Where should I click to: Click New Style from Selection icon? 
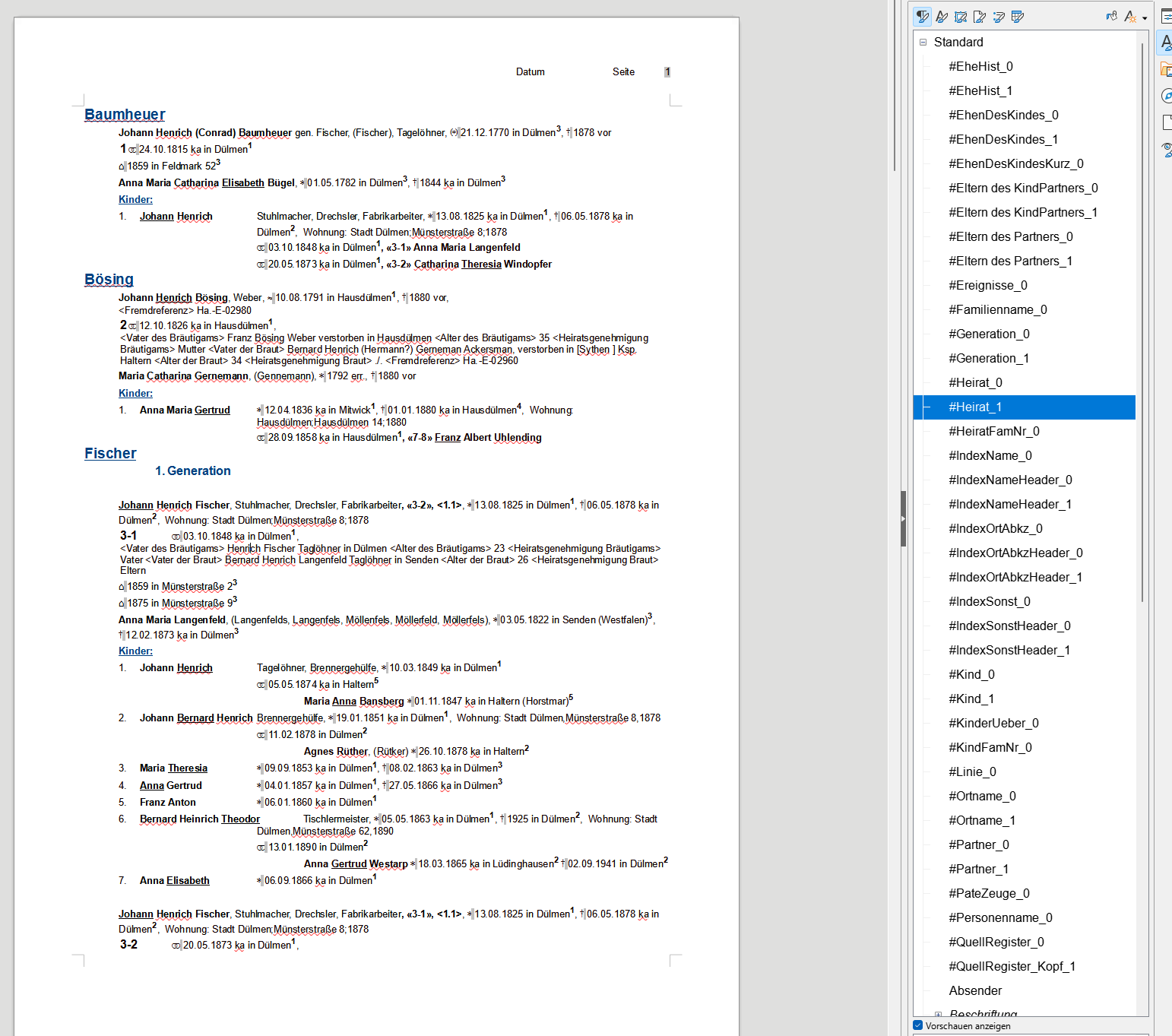[1130, 17]
